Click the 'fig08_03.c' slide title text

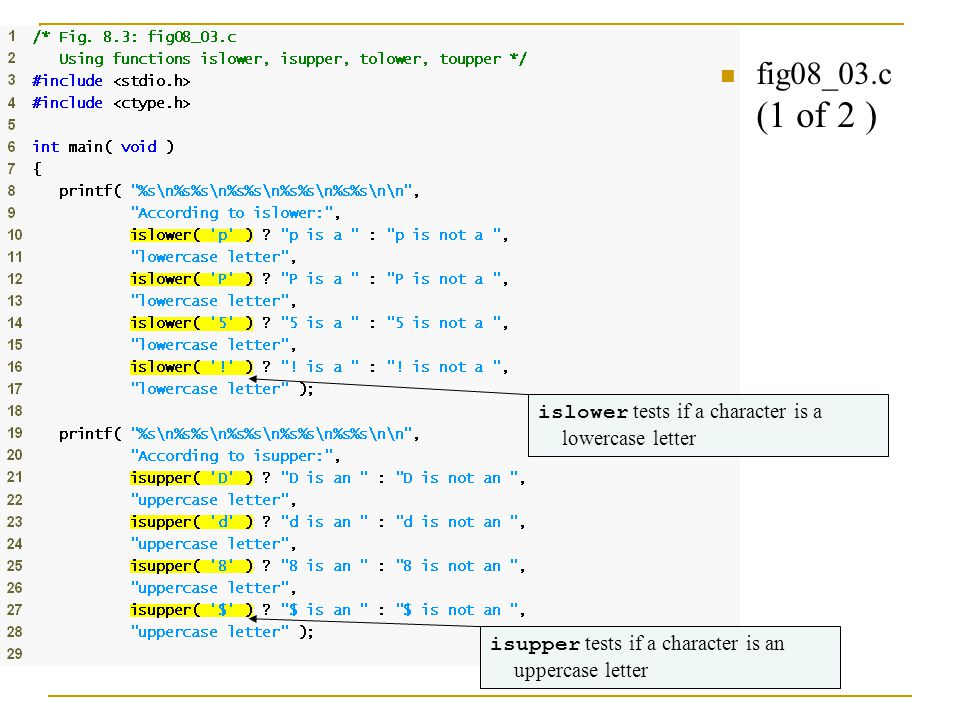pos(824,75)
